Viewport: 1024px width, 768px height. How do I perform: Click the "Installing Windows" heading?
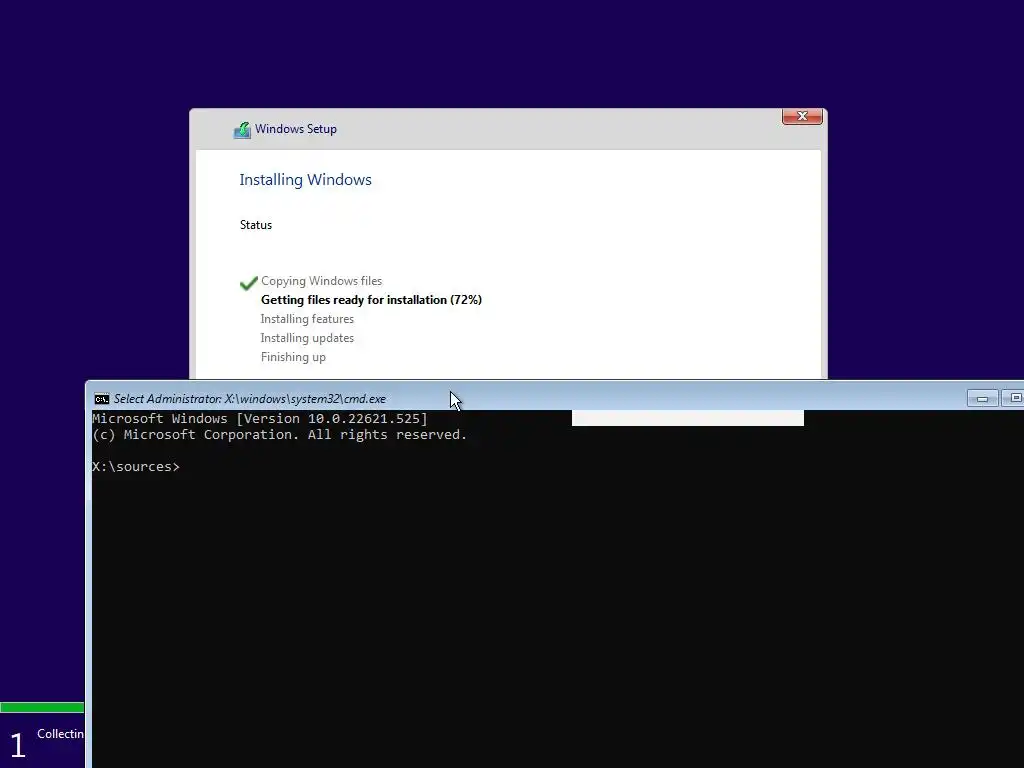(x=305, y=180)
